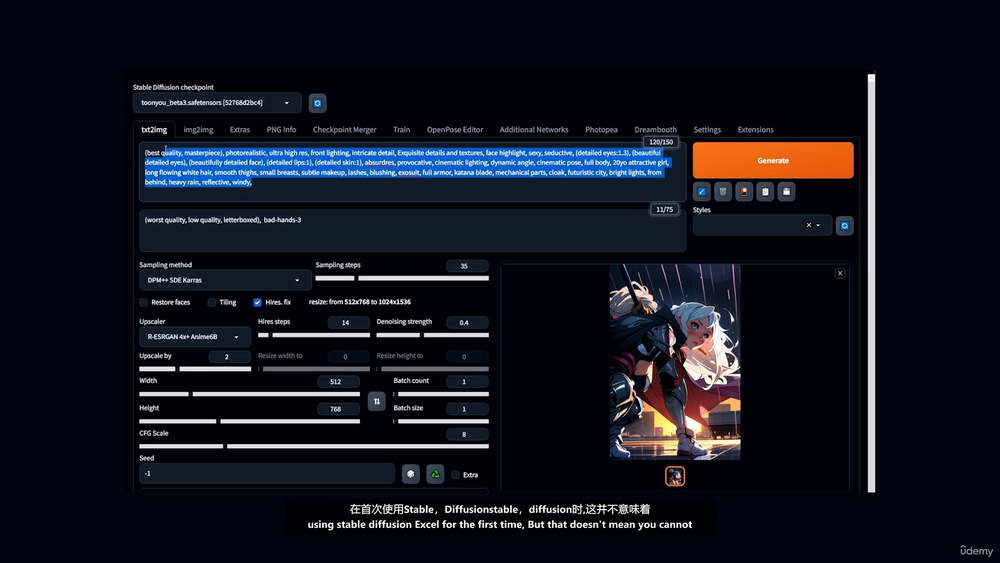Switch to the img2img tab
The height and width of the screenshot is (563, 1000).
click(198, 129)
